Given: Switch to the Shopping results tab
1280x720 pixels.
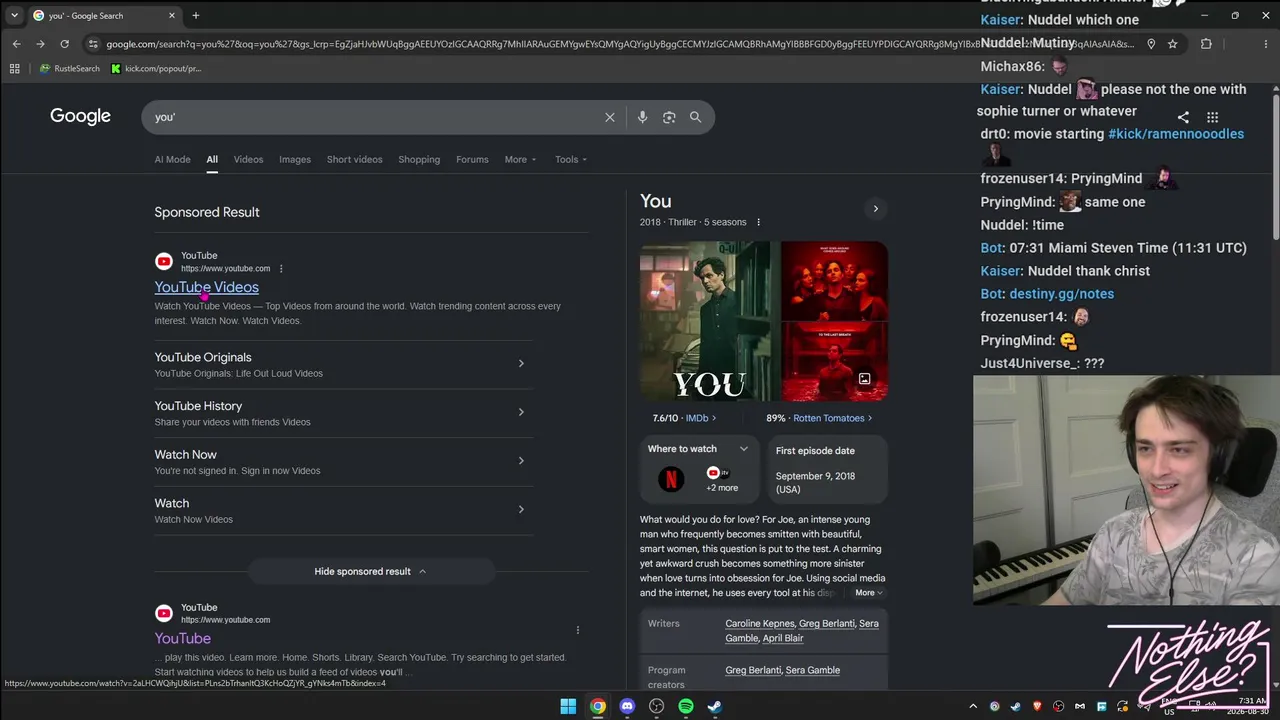Looking at the screenshot, I should pos(419,159).
